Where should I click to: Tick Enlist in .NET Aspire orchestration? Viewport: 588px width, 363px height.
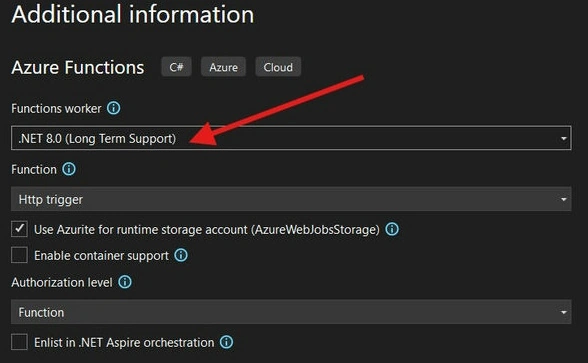[x=19, y=342]
